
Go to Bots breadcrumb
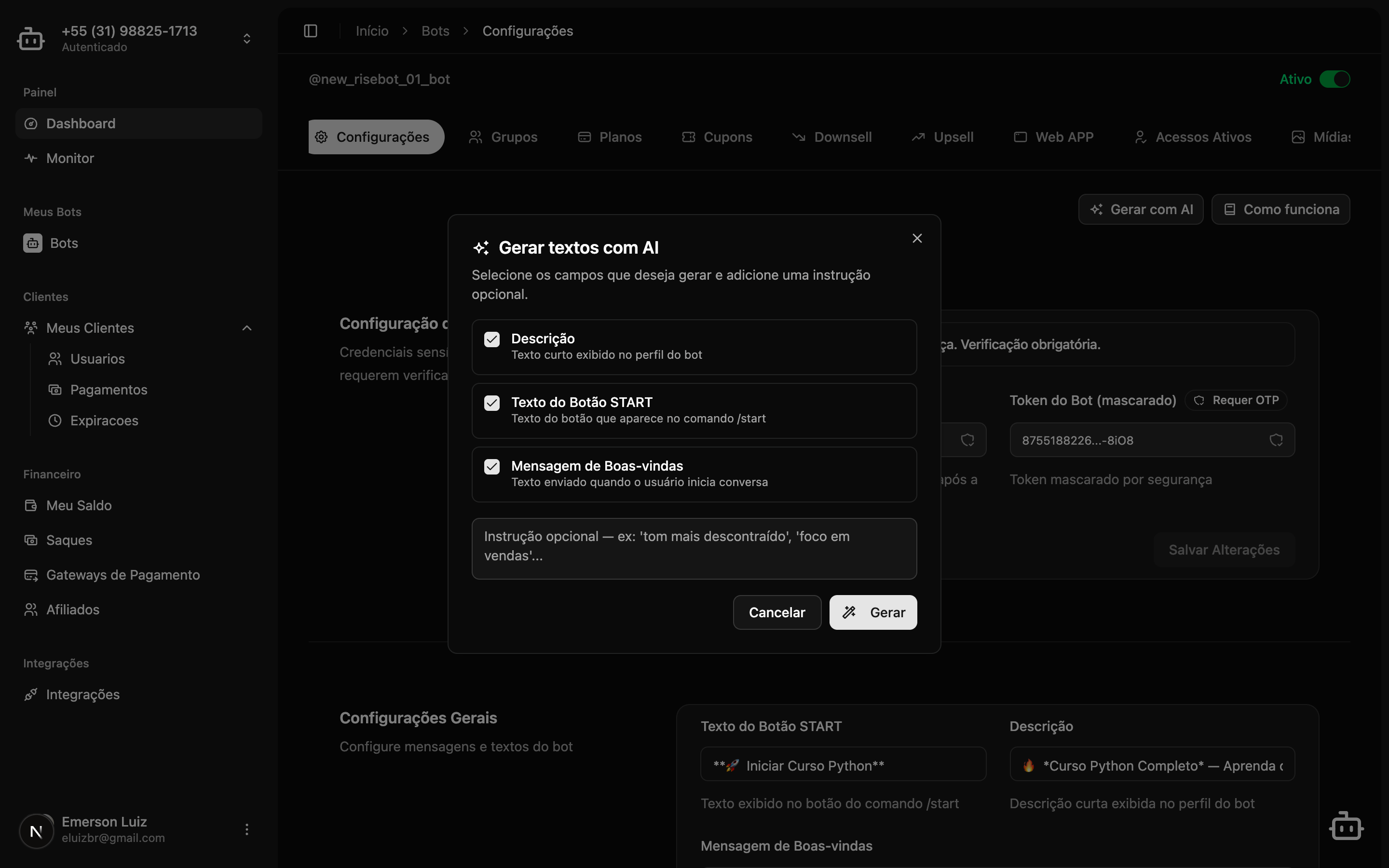435,31
